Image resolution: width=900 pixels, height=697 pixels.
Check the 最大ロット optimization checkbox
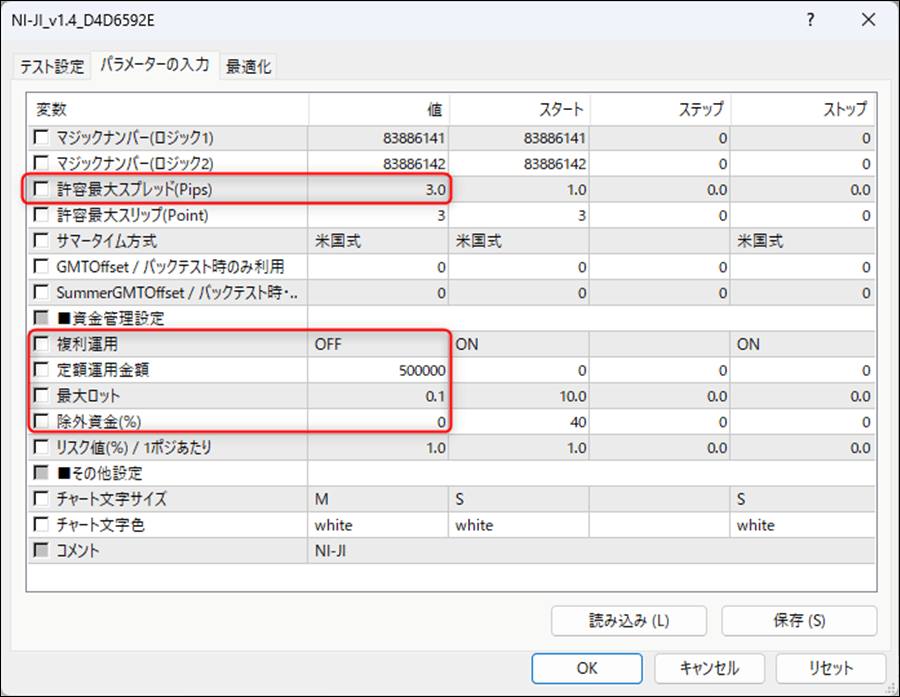[42, 396]
